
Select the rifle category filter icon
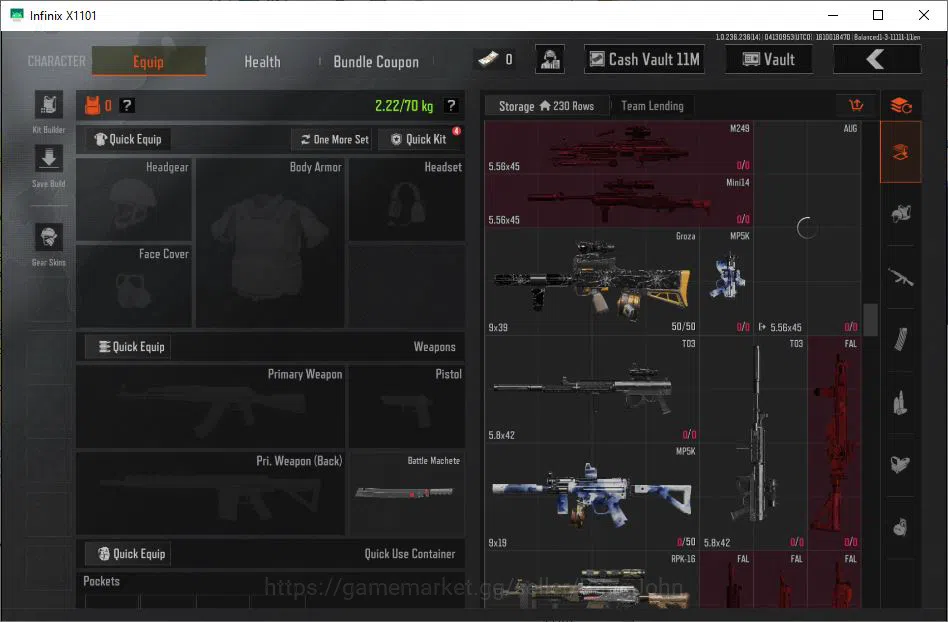(900, 277)
